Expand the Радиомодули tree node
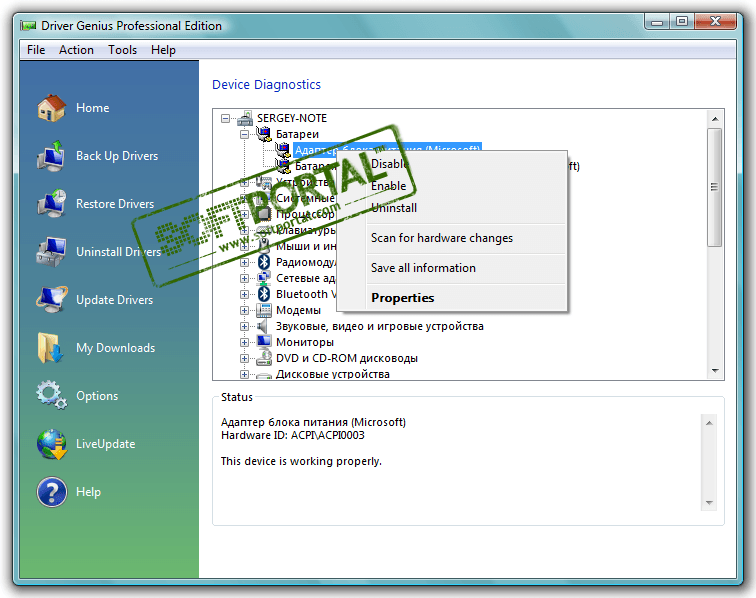The width and height of the screenshot is (756, 598). [x=244, y=262]
